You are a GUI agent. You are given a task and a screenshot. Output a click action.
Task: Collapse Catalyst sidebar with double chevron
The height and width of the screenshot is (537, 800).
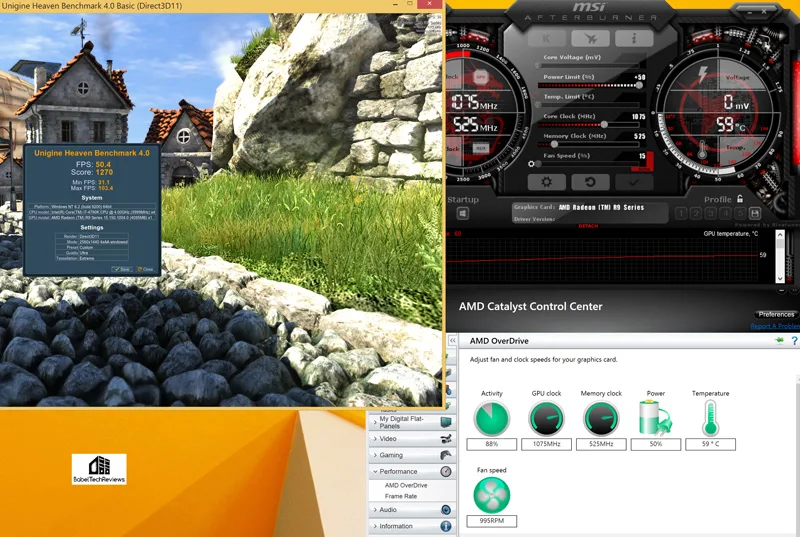pyautogui.click(x=452, y=341)
